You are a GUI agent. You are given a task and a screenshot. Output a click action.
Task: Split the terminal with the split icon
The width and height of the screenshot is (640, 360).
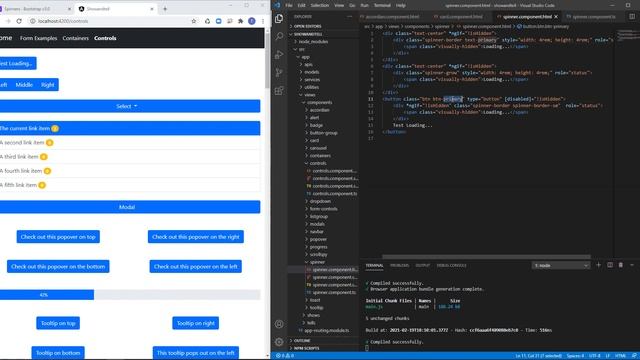610,265
